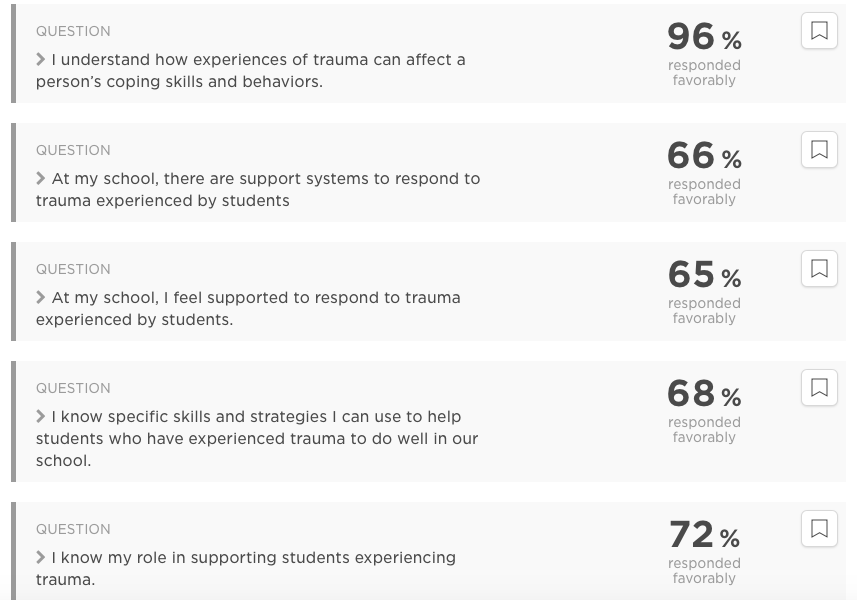Select the 68% responded favorably score
The width and height of the screenshot is (857, 600).
tap(704, 410)
